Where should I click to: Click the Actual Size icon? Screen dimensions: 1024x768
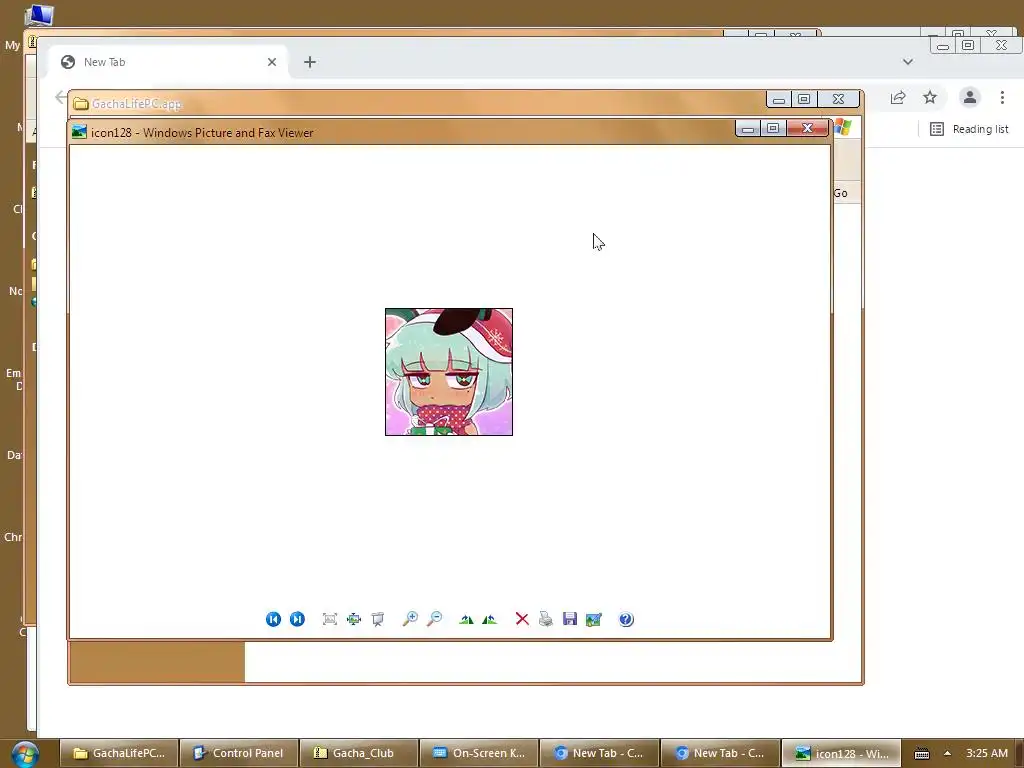pos(354,619)
